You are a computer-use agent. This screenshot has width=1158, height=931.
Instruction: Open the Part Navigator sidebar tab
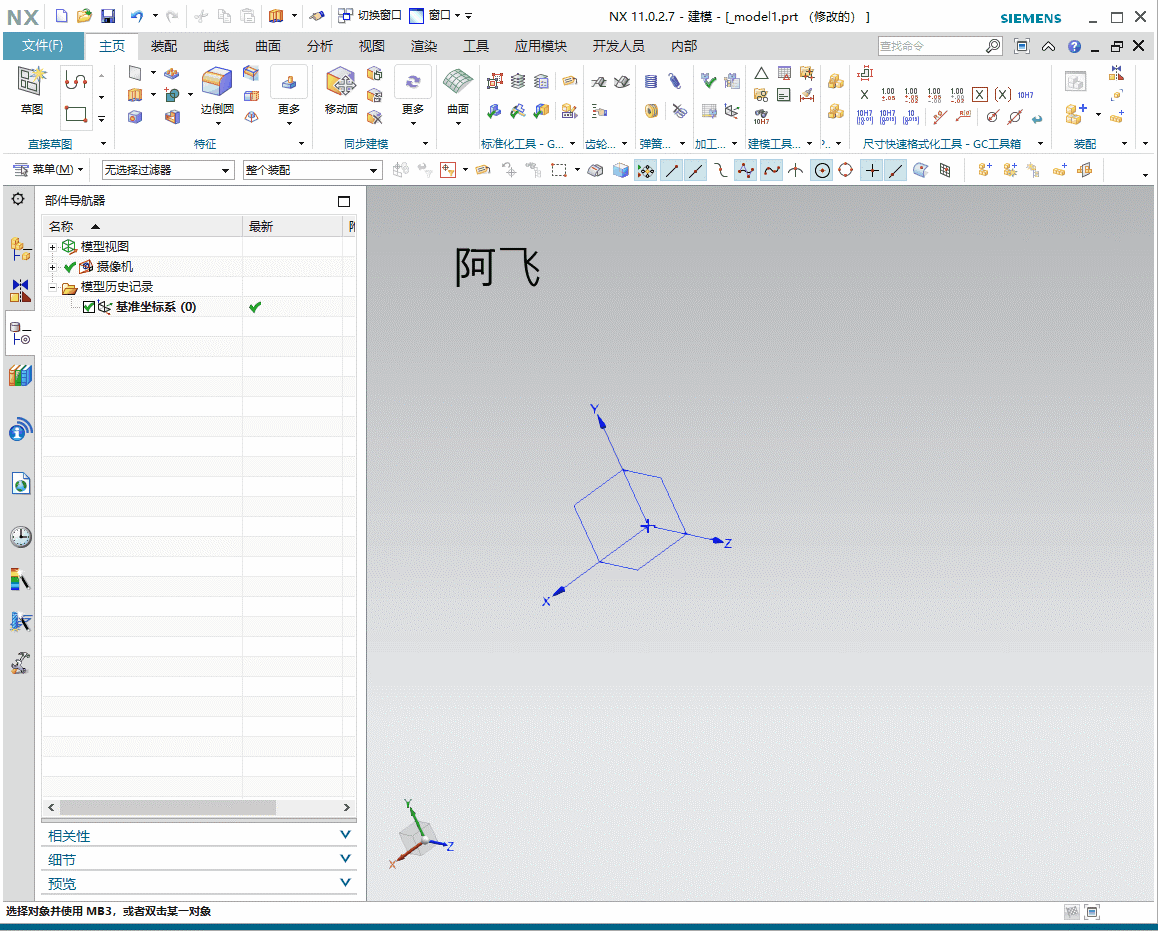[x=21, y=334]
